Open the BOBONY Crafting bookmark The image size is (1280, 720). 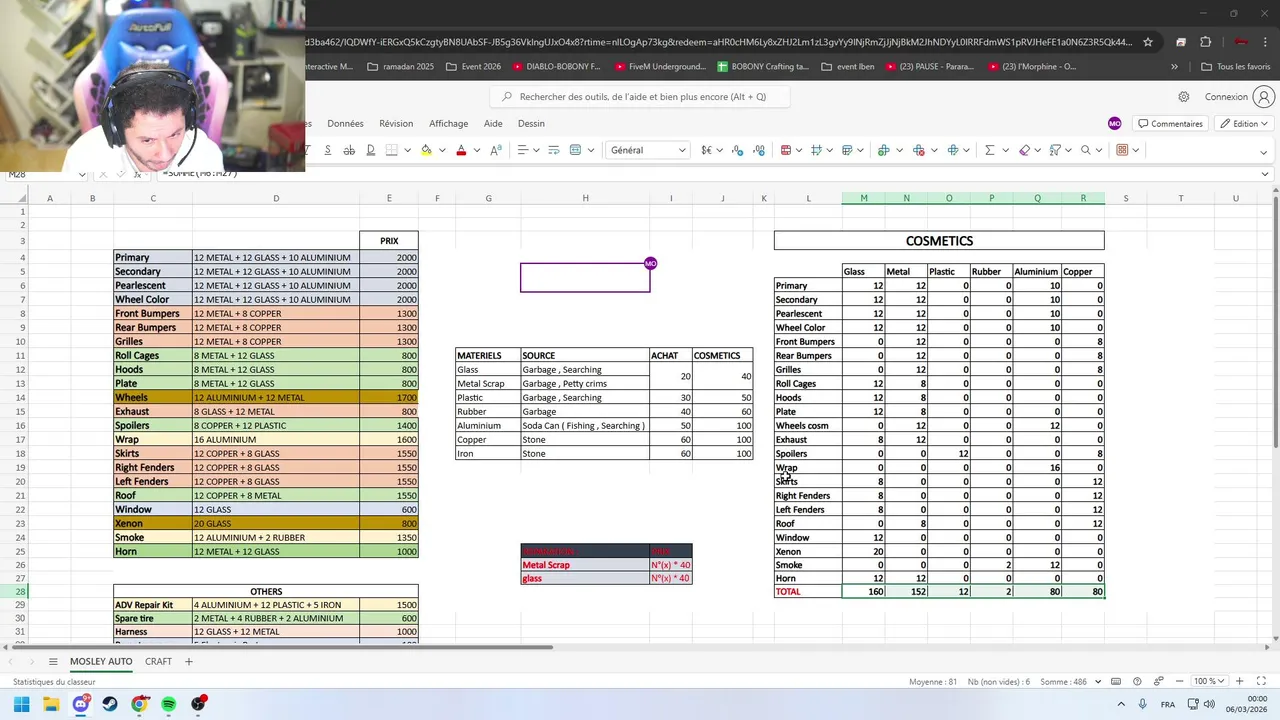(764, 67)
